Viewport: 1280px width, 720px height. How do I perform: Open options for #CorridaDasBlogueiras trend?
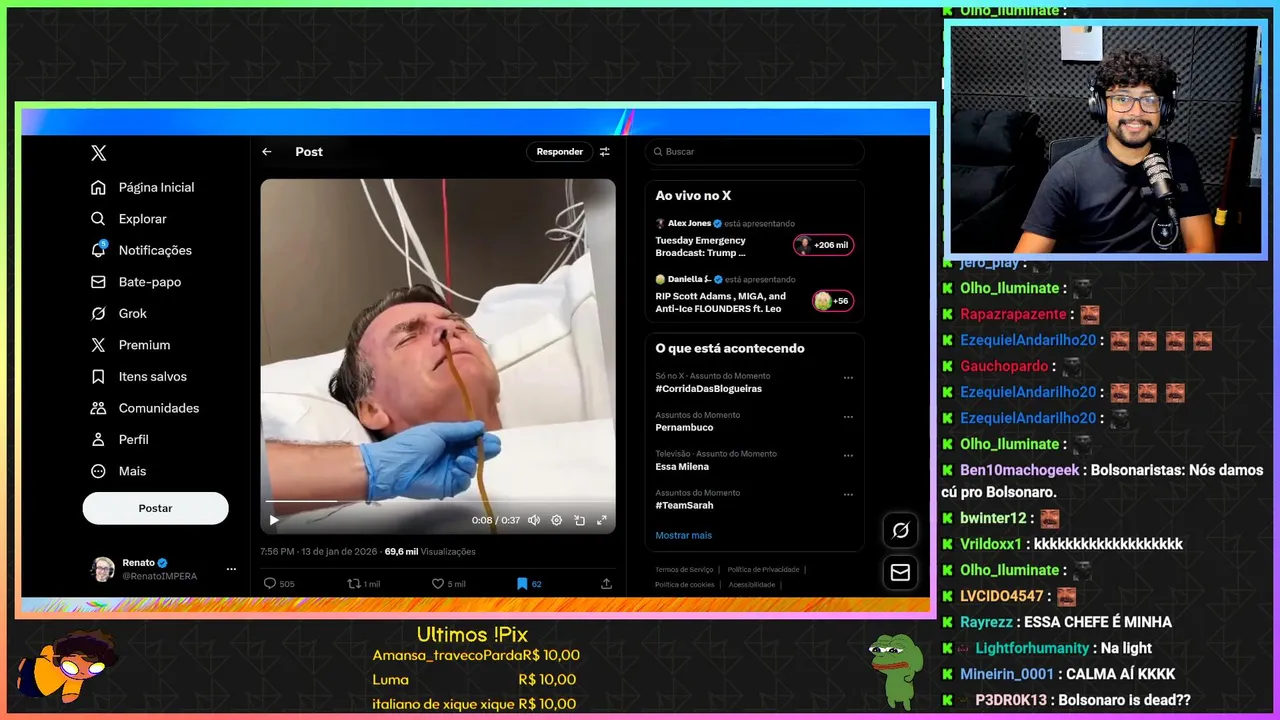click(848, 378)
